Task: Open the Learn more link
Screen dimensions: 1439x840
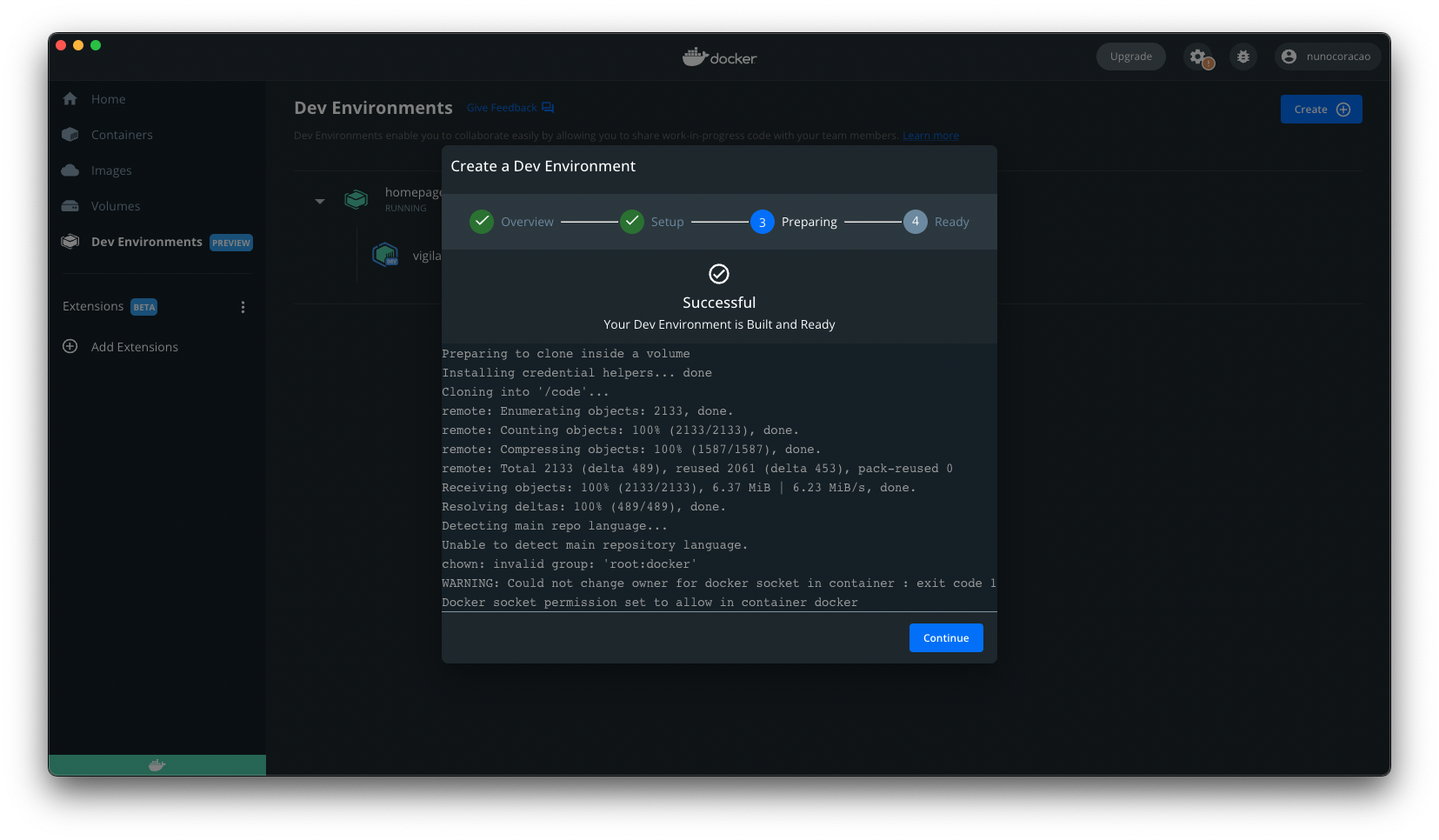Action: coord(930,136)
